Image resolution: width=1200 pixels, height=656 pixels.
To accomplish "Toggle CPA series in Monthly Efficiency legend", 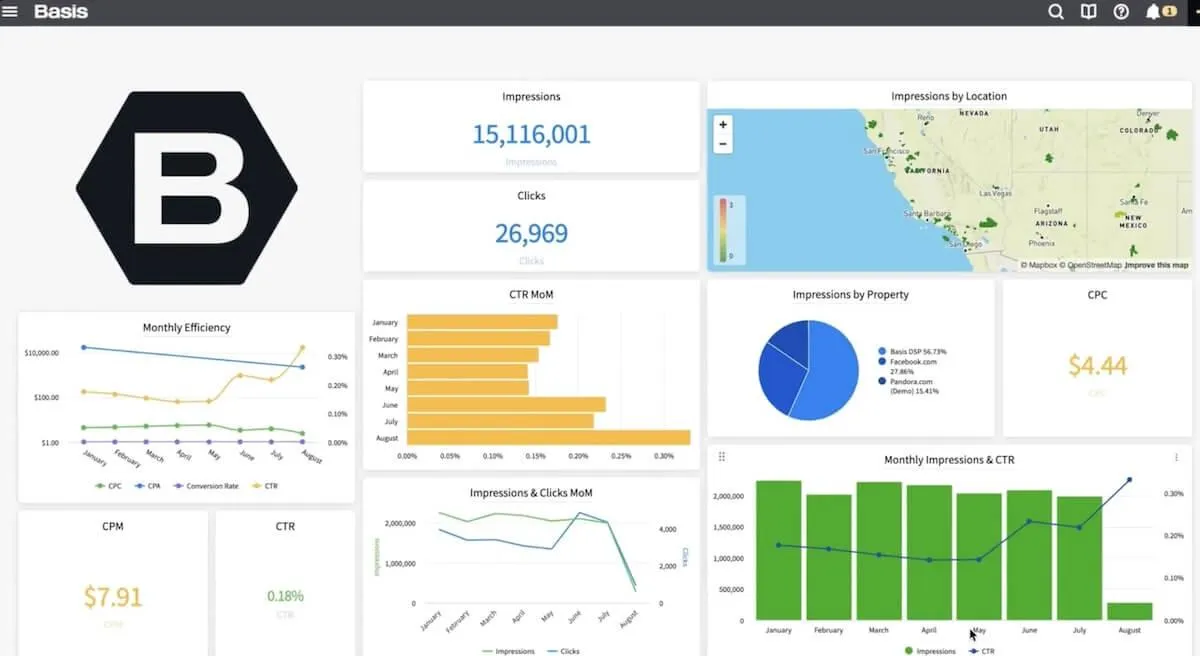I will coord(150,486).
